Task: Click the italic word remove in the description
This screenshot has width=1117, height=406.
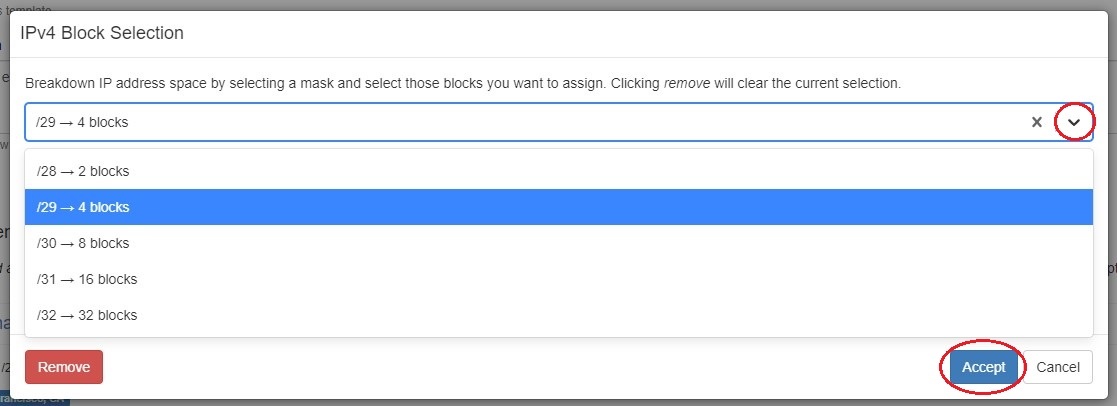Action: click(687, 83)
